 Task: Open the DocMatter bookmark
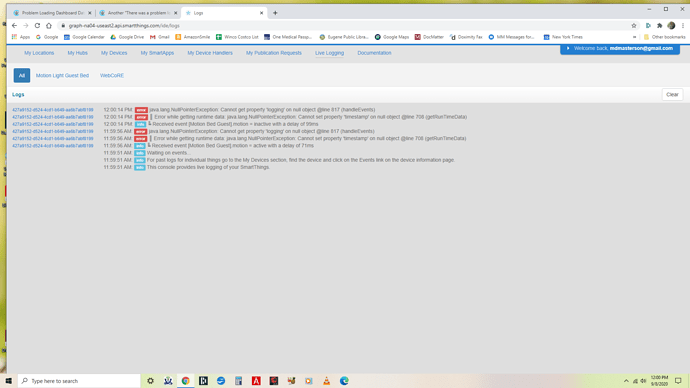point(429,37)
